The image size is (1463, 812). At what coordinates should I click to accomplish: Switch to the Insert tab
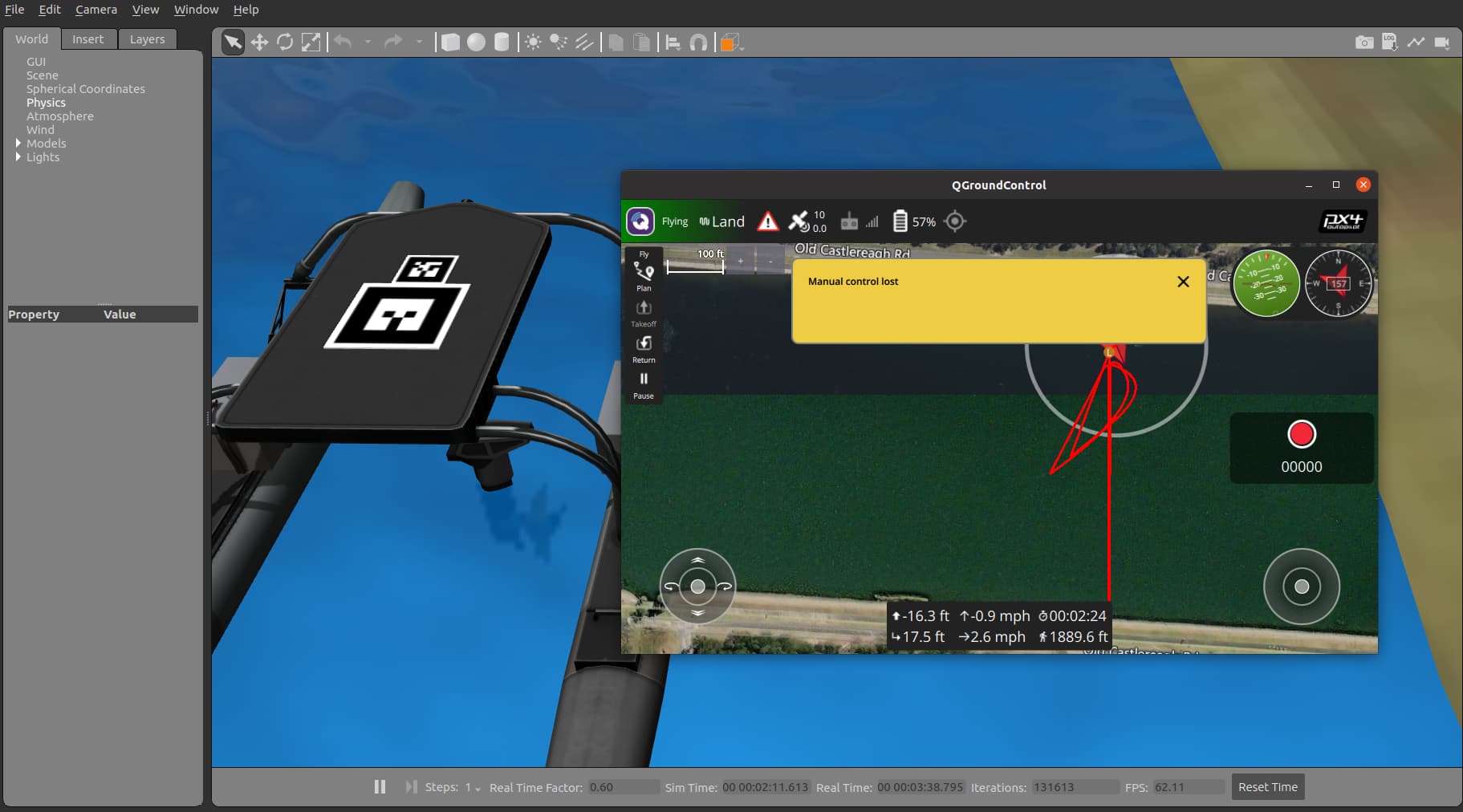click(x=88, y=39)
